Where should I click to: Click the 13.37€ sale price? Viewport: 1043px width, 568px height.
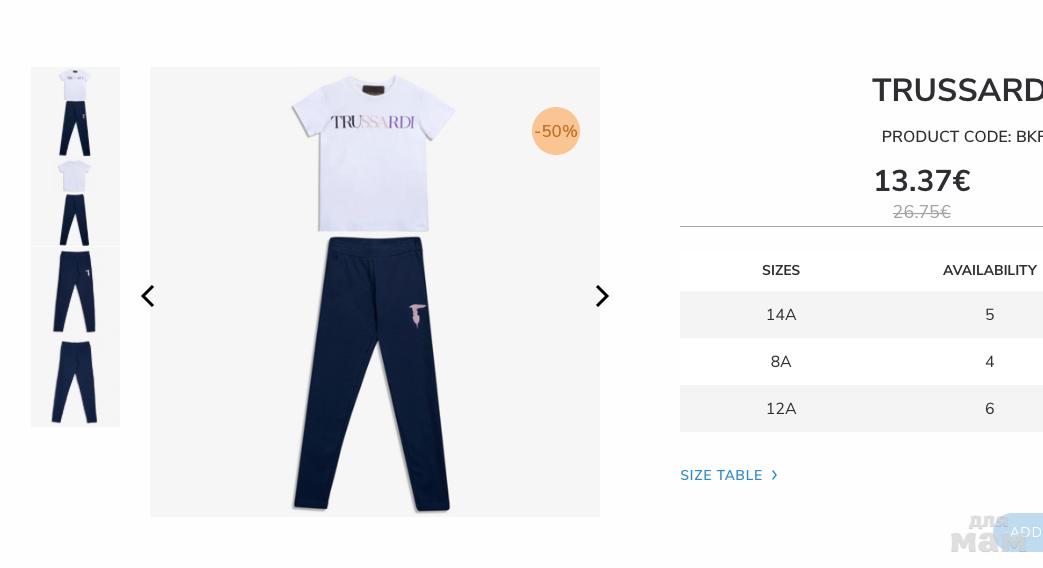click(922, 181)
